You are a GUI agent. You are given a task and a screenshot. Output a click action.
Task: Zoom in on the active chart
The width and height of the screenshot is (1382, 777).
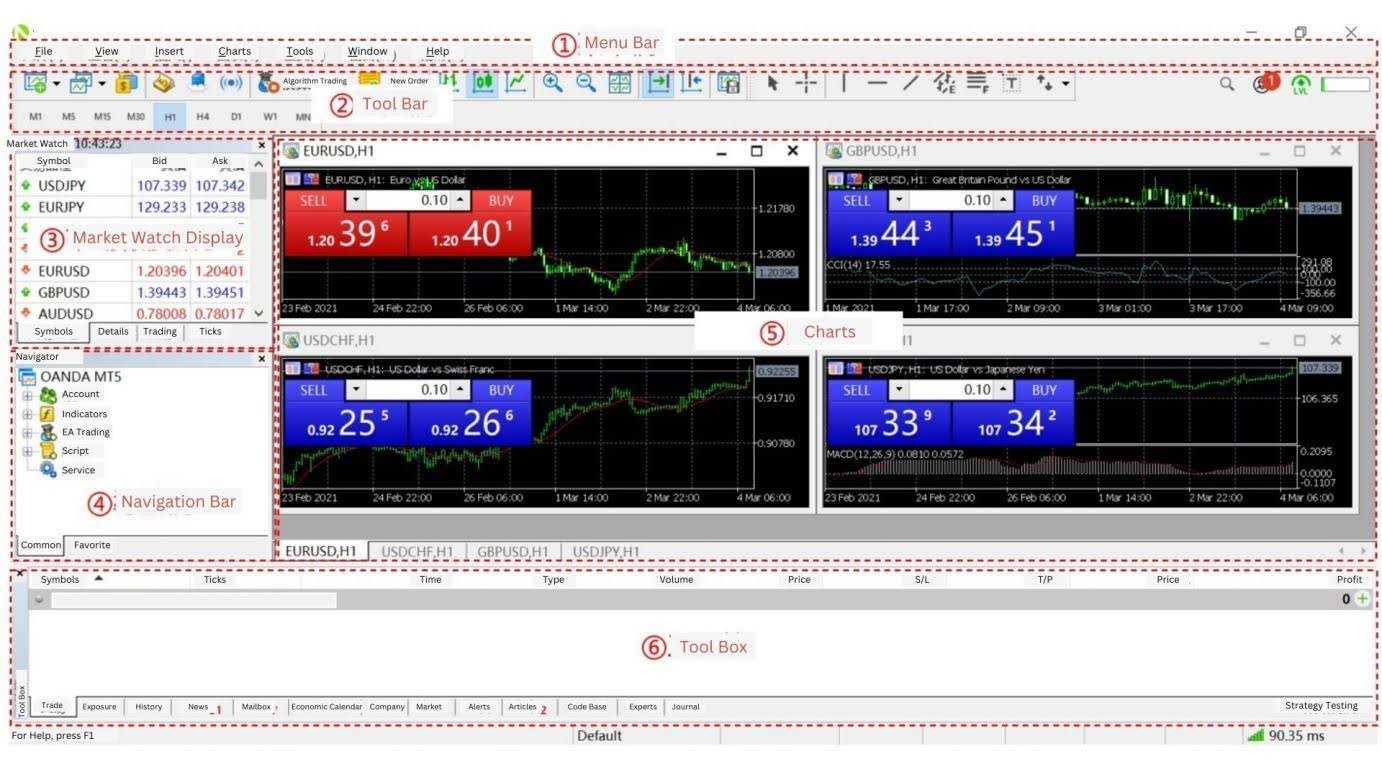(x=551, y=84)
